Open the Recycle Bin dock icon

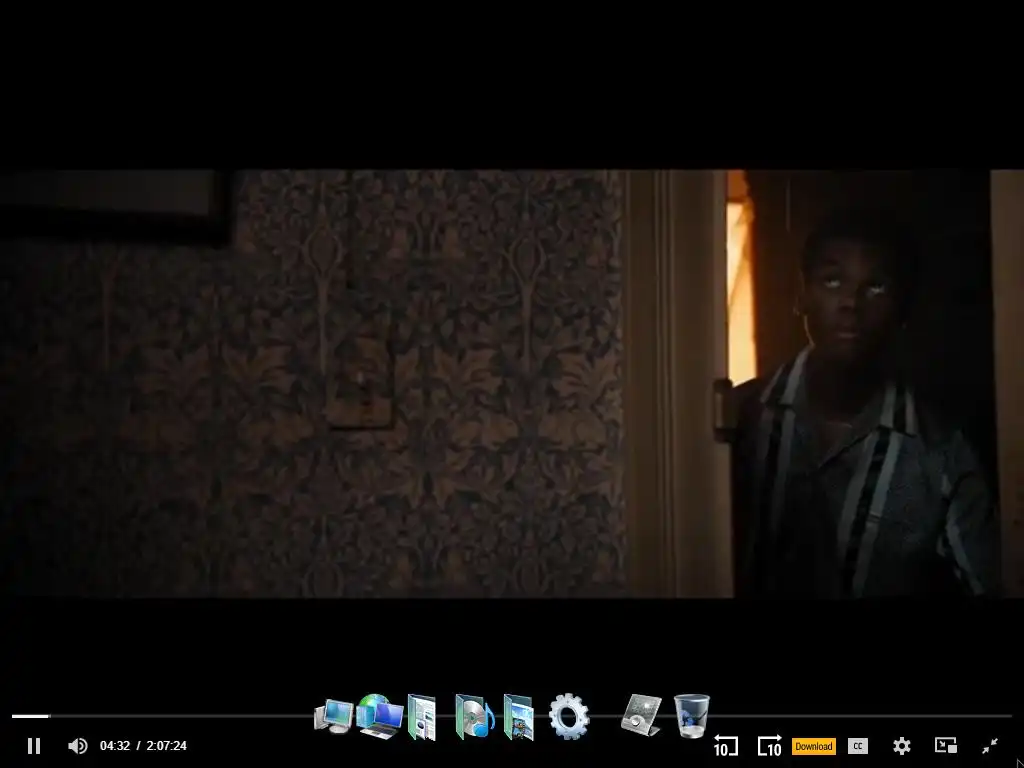tap(692, 716)
